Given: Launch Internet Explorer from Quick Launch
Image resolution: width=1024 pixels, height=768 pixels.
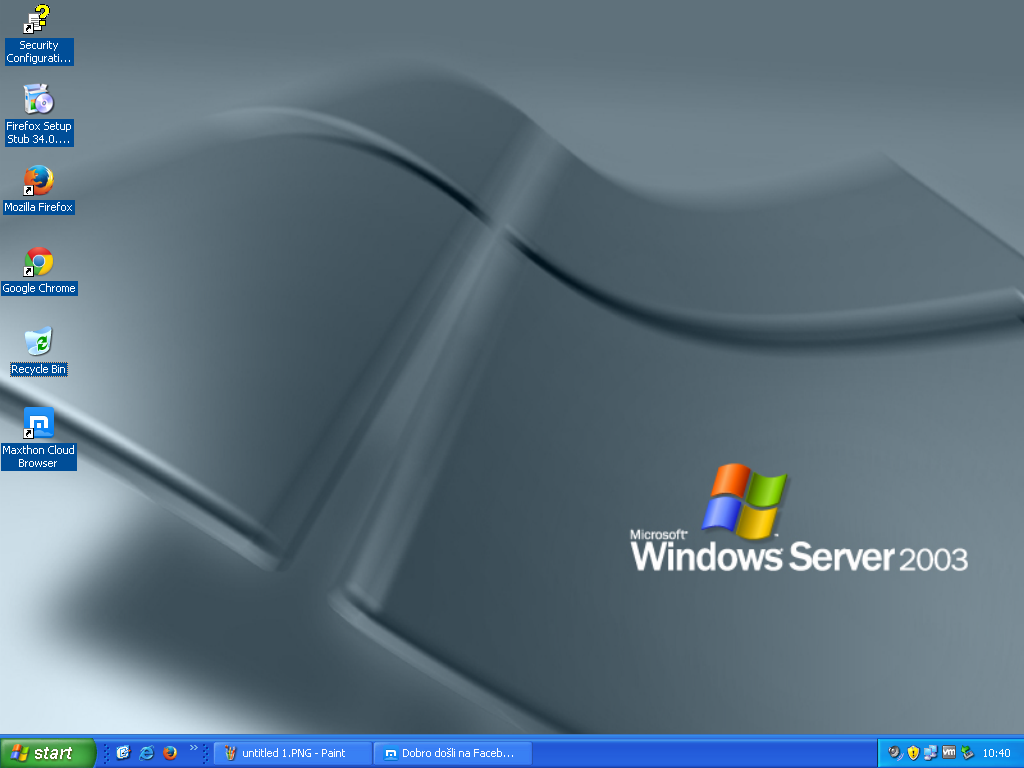Looking at the screenshot, I should [x=146, y=753].
